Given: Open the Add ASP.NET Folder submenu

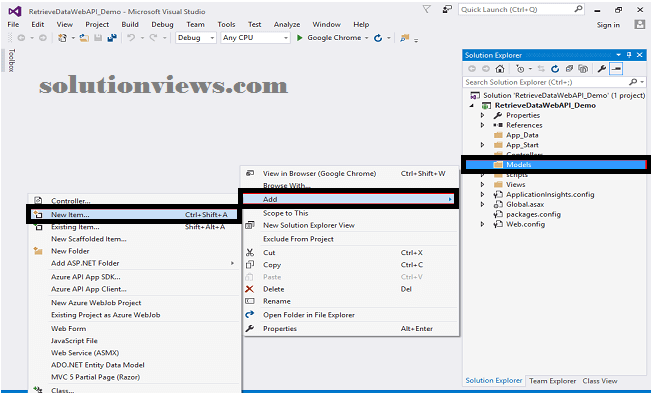Looking at the screenshot, I should (133, 263).
